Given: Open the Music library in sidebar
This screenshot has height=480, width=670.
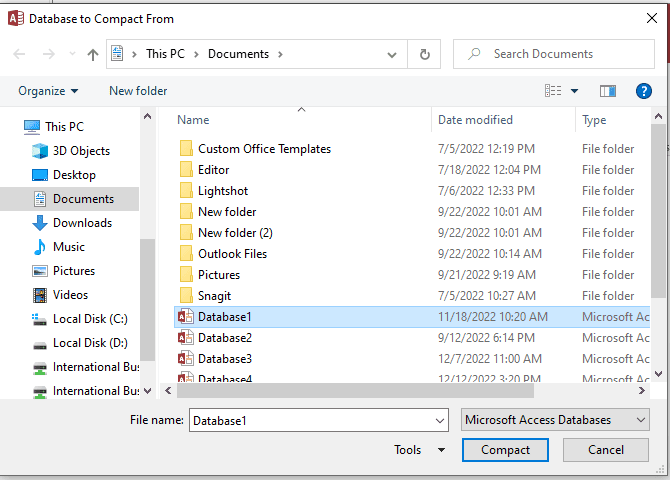Looking at the screenshot, I should point(68,247).
